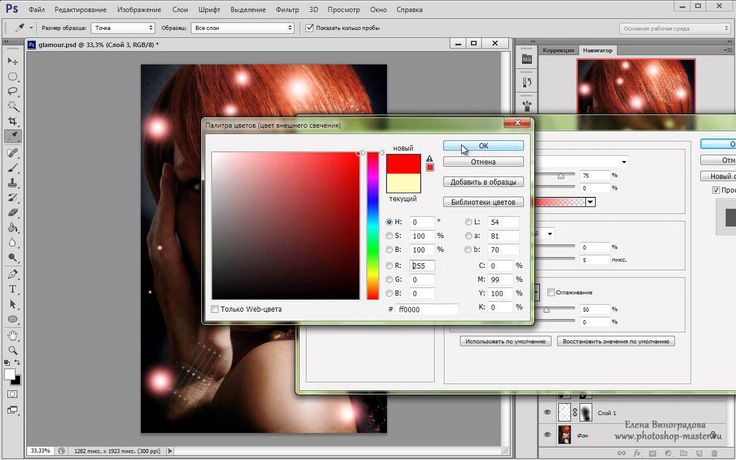Select the Horizontal Type tool
The height and width of the screenshot is (460, 736).
coord(13,289)
